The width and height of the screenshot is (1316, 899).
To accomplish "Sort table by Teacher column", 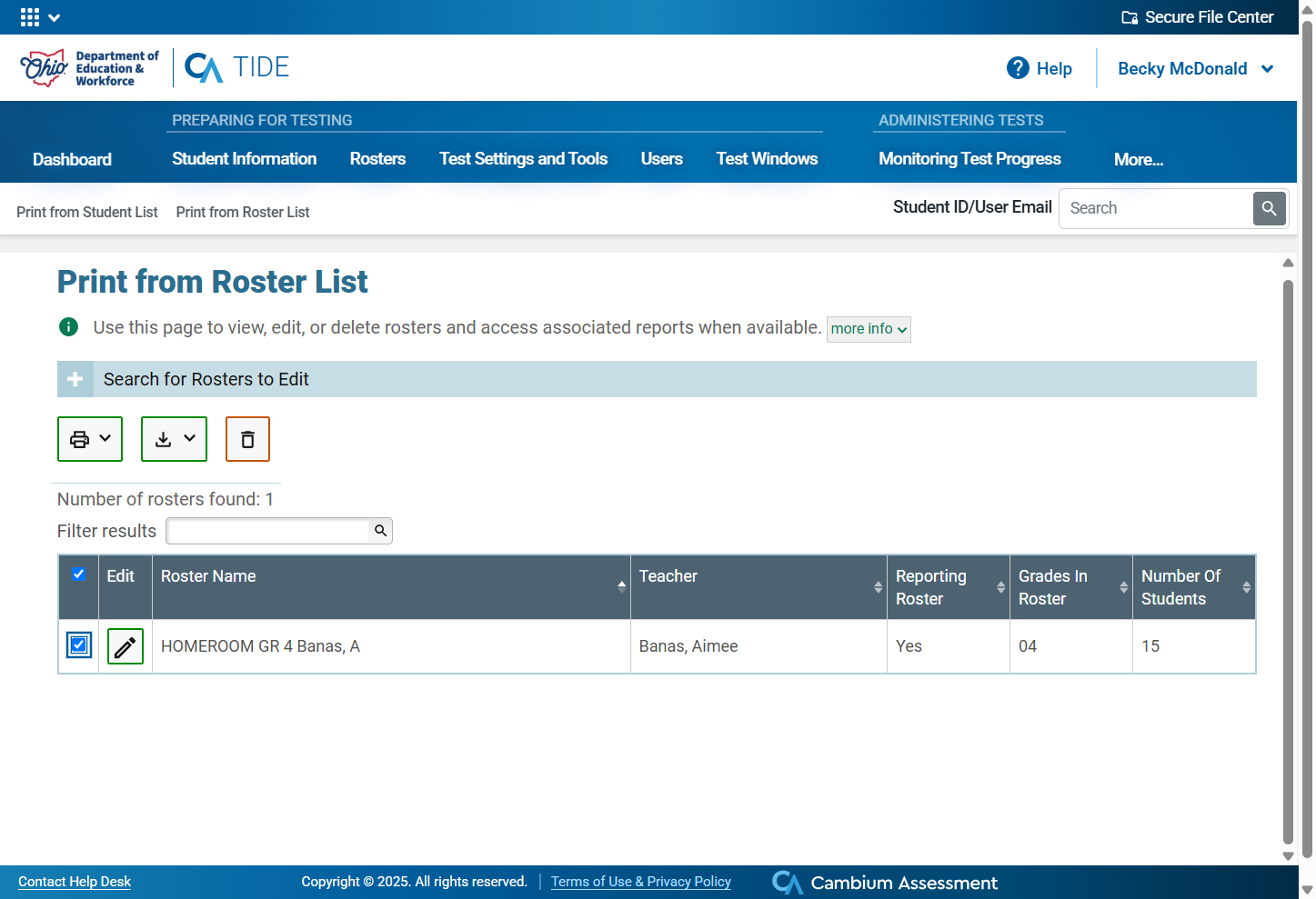I will pos(758,587).
